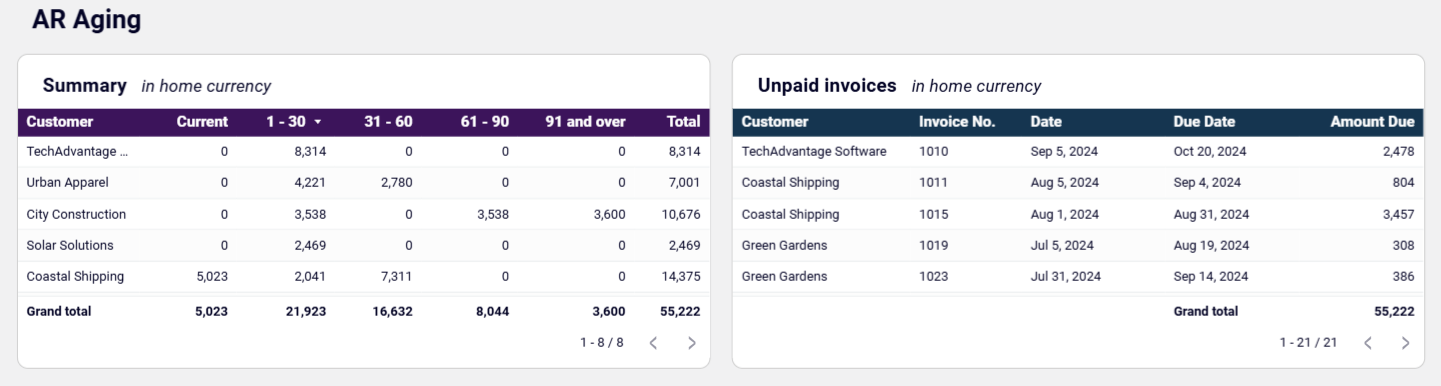Click invoice number 1011
This screenshot has height=386, width=1441.
(x=934, y=183)
